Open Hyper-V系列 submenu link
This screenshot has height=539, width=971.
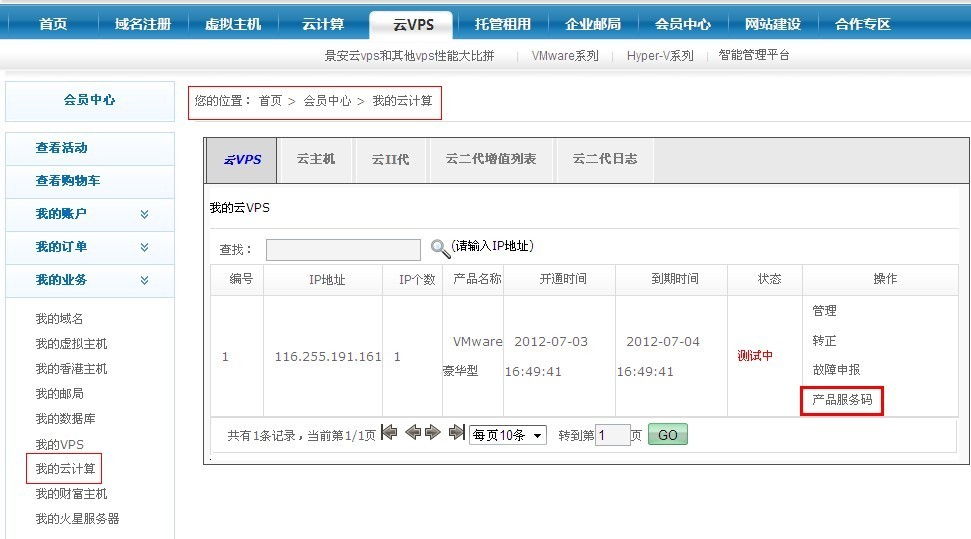(660, 56)
